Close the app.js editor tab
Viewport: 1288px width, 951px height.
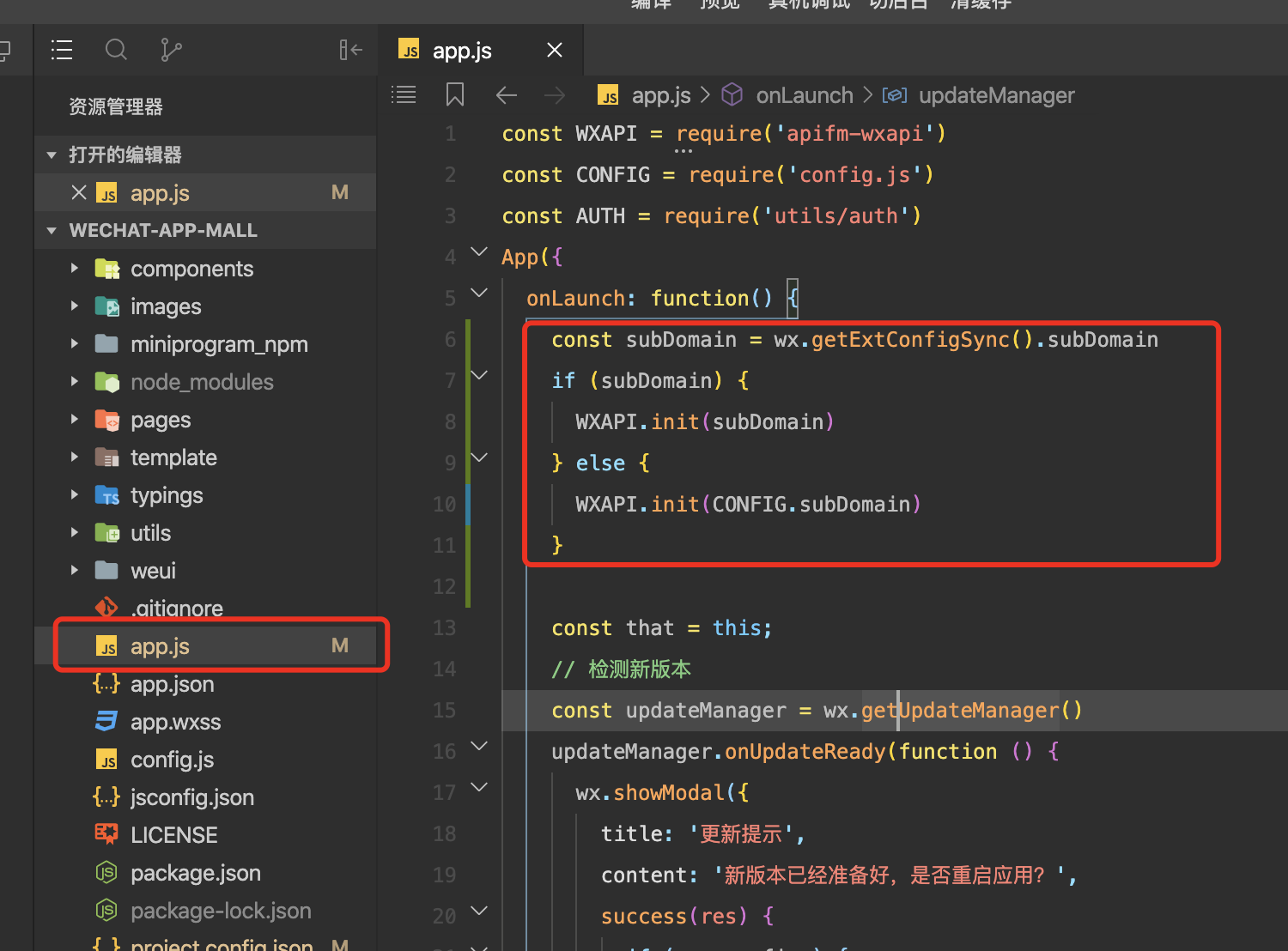point(555,50)
